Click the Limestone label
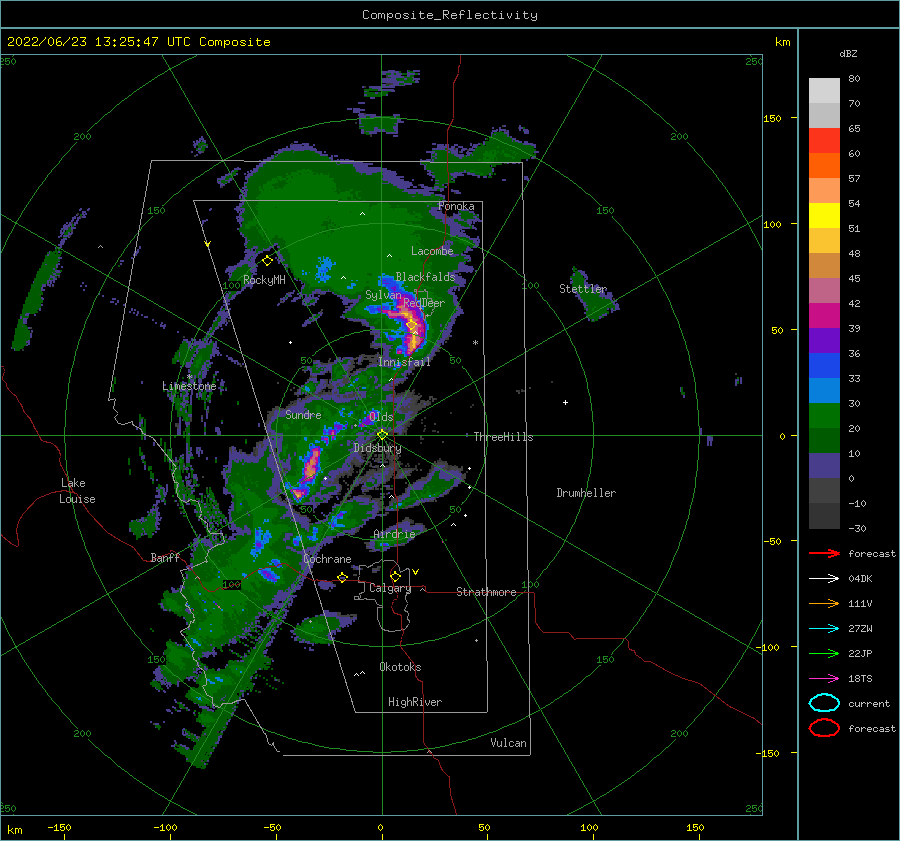 [x=189, y=386]
